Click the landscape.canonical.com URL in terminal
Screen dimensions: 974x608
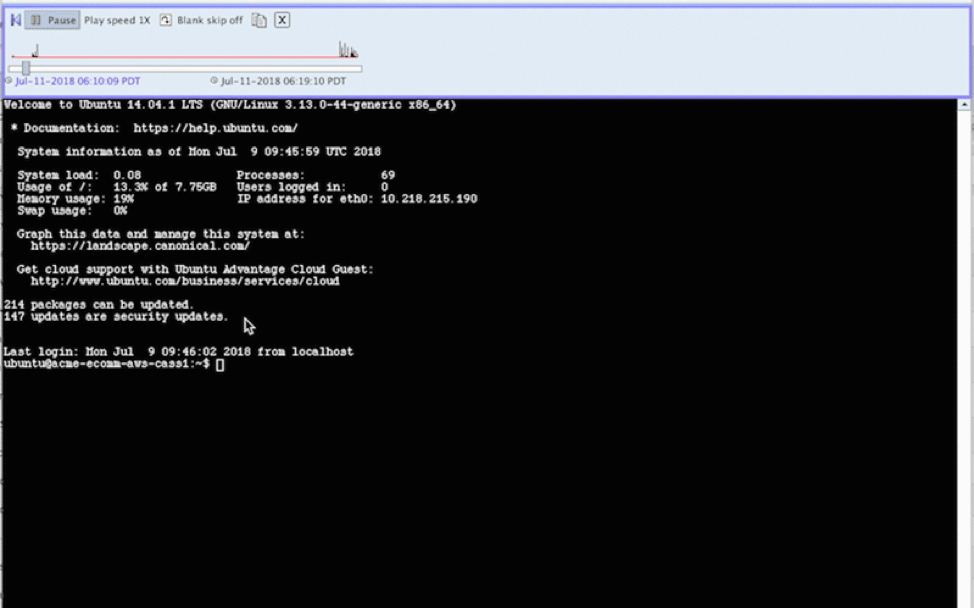[x=140, y=245]
